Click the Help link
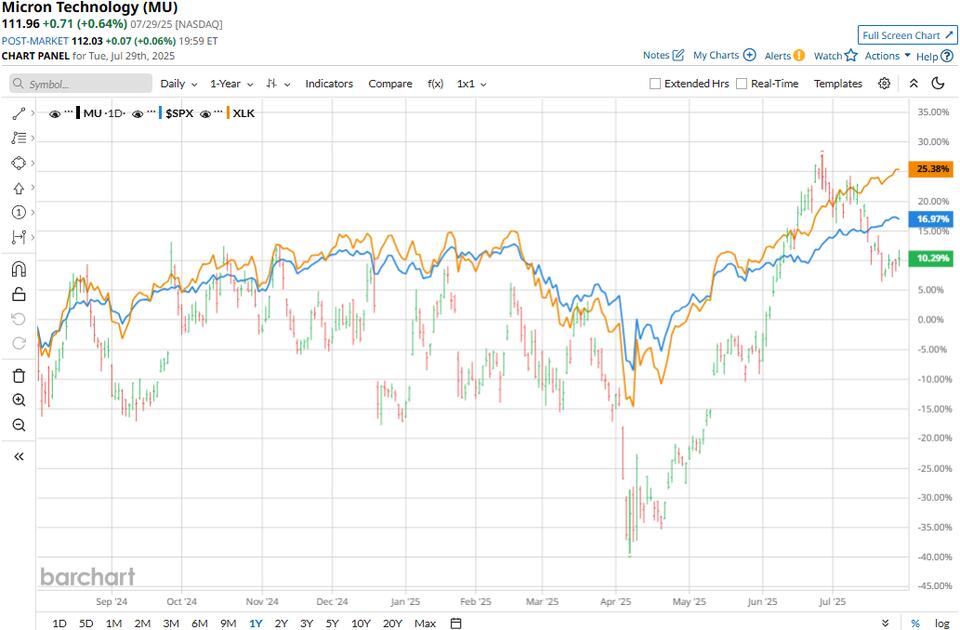Image resolution: width=960 pixels, height=630 pixels. [927, 56]
